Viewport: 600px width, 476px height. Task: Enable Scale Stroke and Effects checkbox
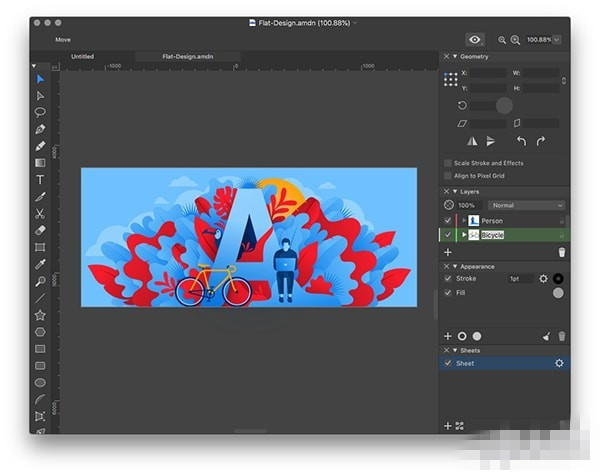[447, 163]
